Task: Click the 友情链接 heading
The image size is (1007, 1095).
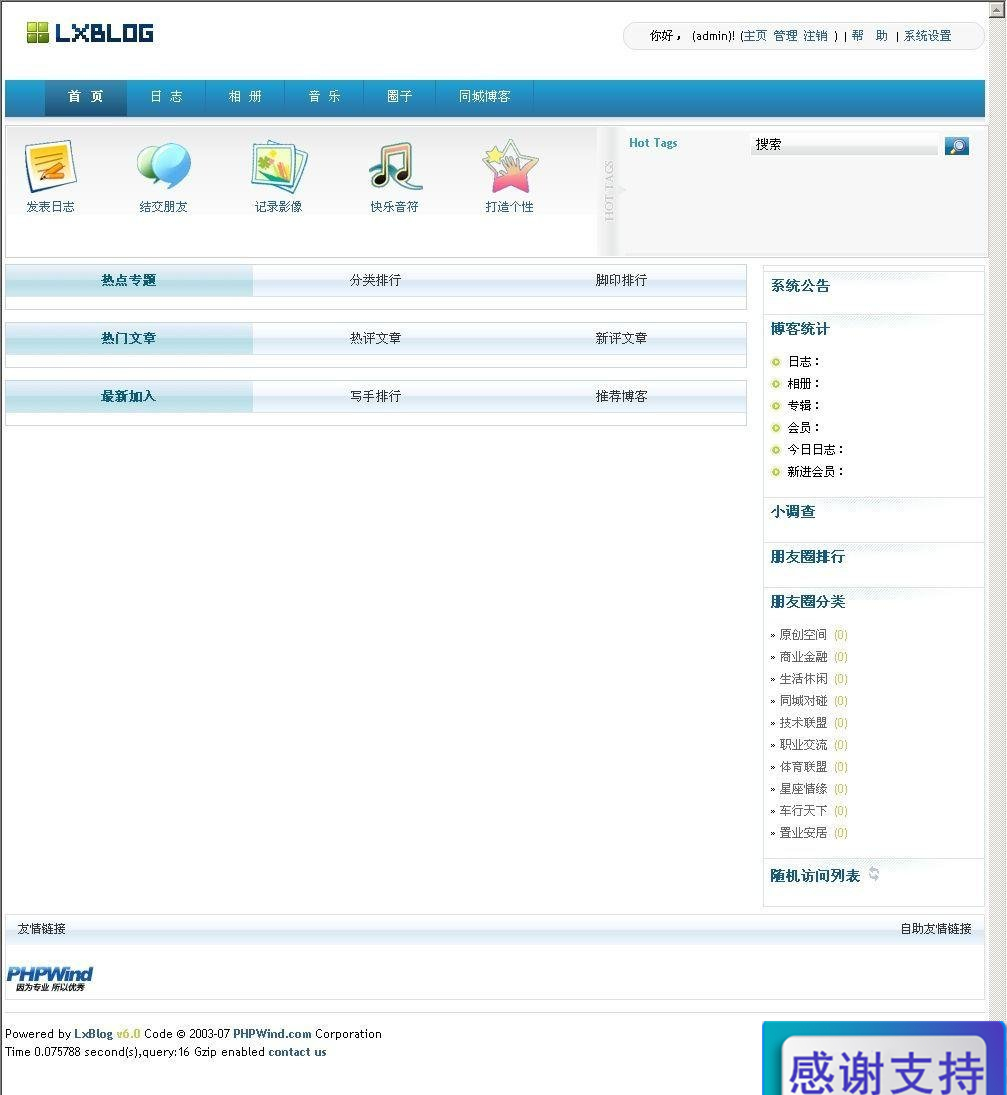Action: pos(42,929)
